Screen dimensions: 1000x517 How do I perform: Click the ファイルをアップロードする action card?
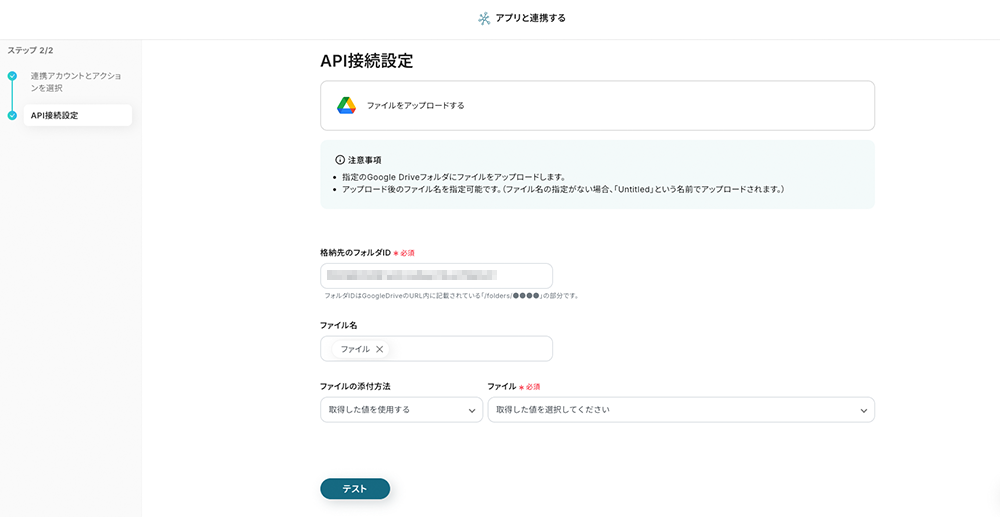(598, 106)
